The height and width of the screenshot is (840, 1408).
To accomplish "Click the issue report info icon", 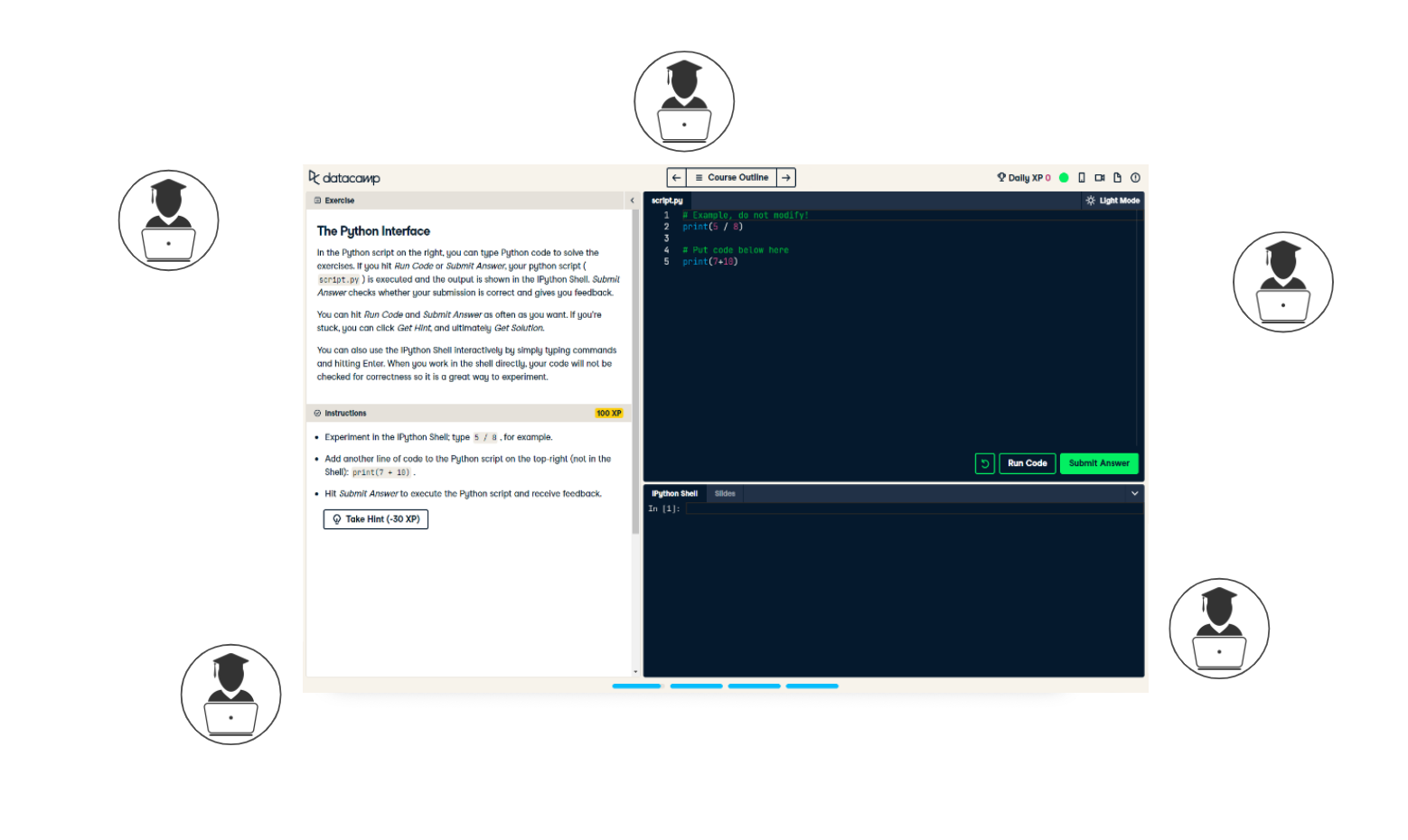I will tap(1135, 177).
